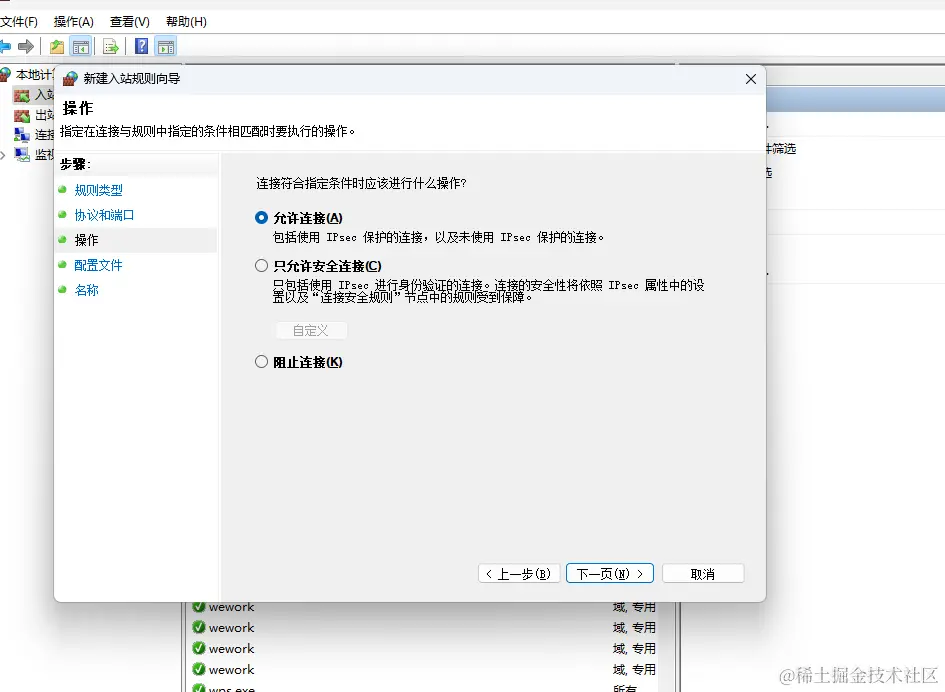This screenshot has width=945, height=692.
Task: Click the gray Forward arrow in the toolbar
Action: [26, 46]
